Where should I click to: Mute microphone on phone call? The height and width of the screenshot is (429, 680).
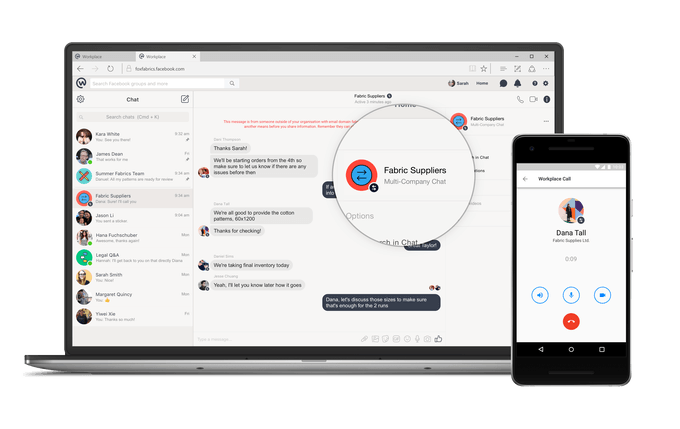571,295
